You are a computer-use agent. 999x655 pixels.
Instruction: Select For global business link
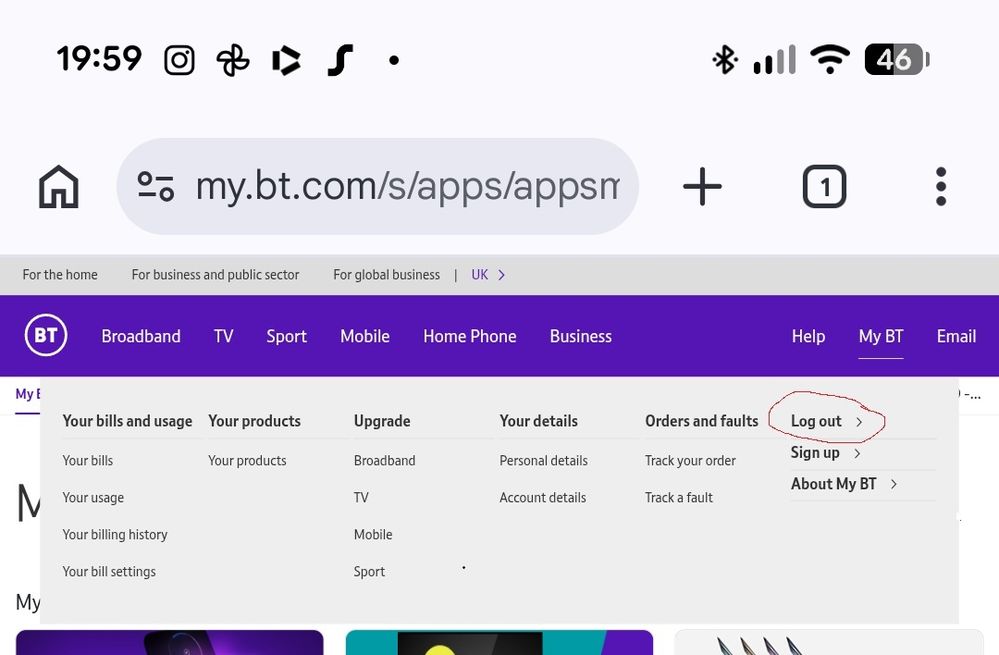pos(386,275)
